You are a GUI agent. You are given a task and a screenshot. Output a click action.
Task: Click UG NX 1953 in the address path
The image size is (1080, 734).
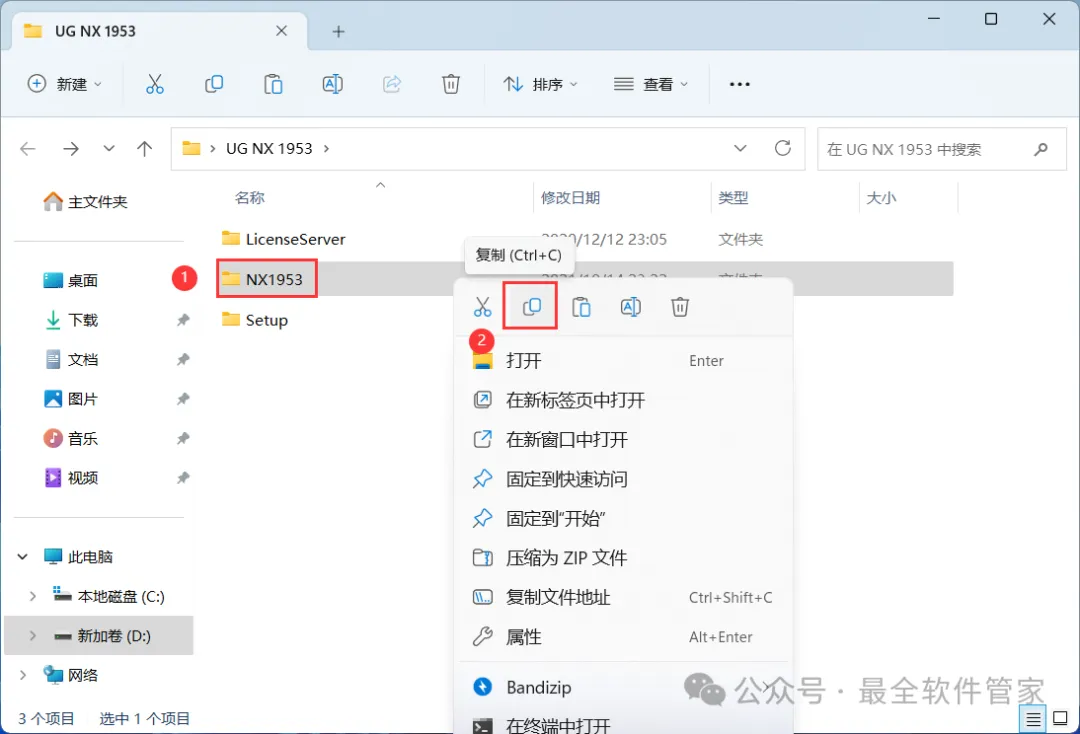269,149
